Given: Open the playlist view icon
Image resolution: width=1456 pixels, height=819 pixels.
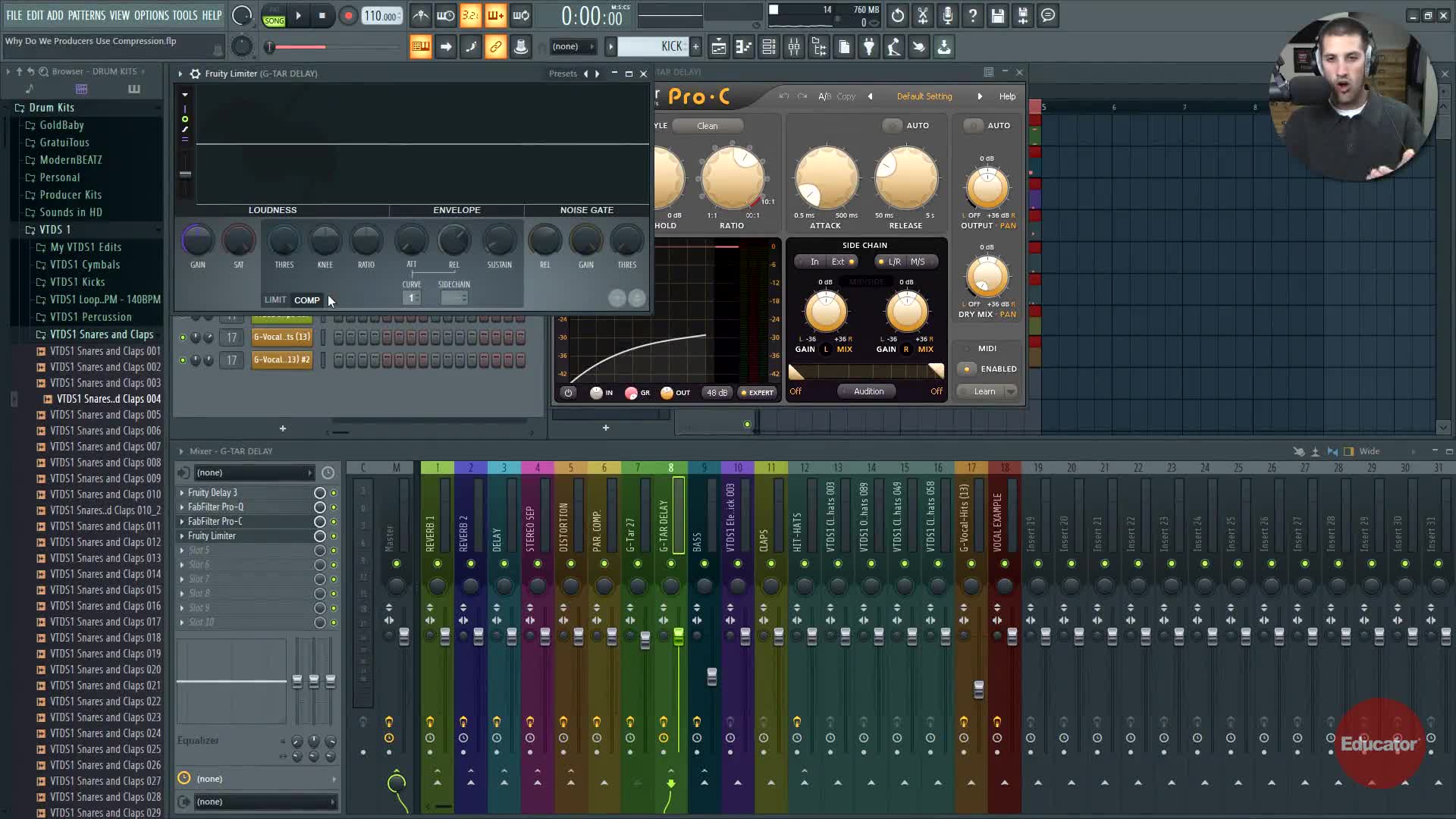Looking at the screenshot, I should tap(718, 47).
